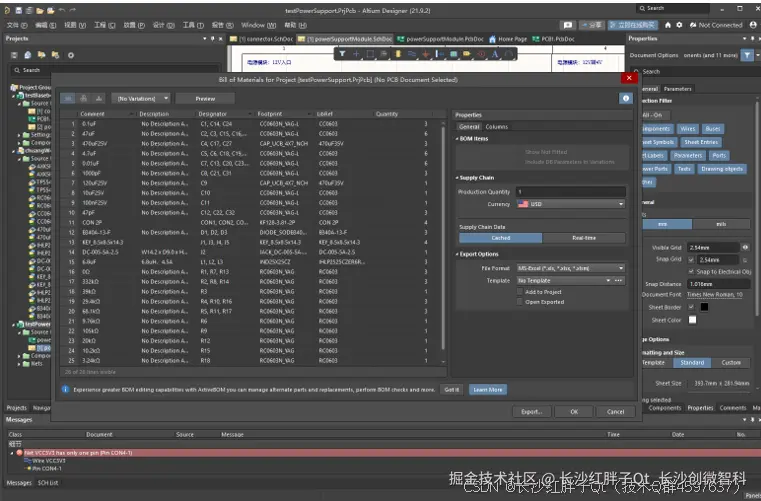Click the notification chat bubble icon
The width and height of the screenshot is (761, 501).
568,25
